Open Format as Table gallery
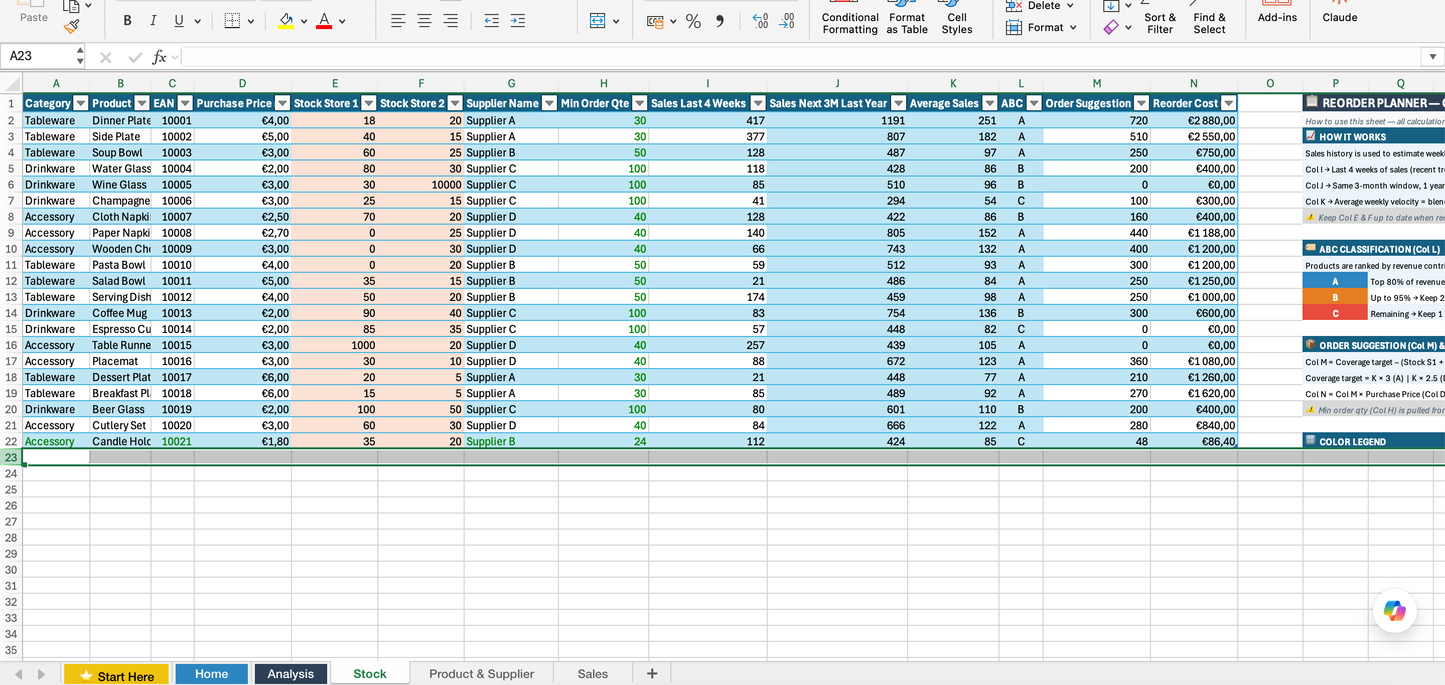This screenshot has width=1445, height=685. 907,19
